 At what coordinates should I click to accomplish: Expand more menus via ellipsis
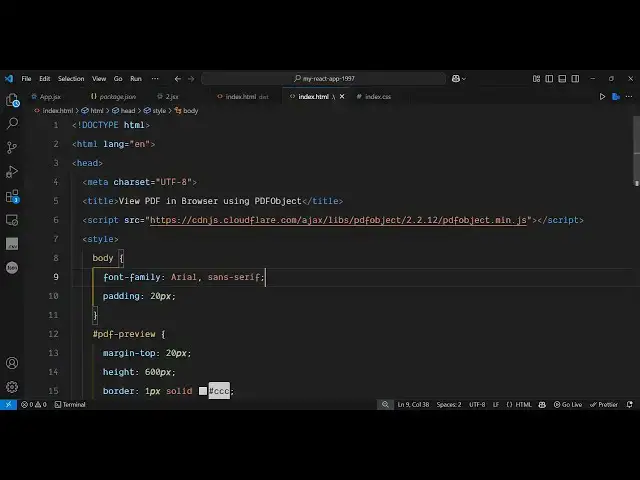click(155, 78)
